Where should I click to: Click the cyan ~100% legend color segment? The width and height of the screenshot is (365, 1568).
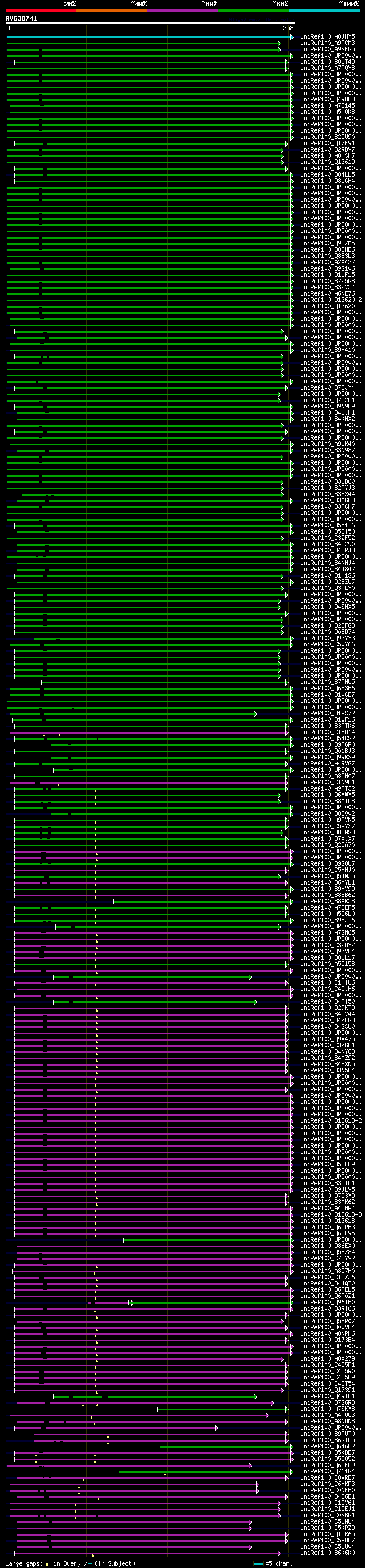pyautogui.click(x=323, y=10)
